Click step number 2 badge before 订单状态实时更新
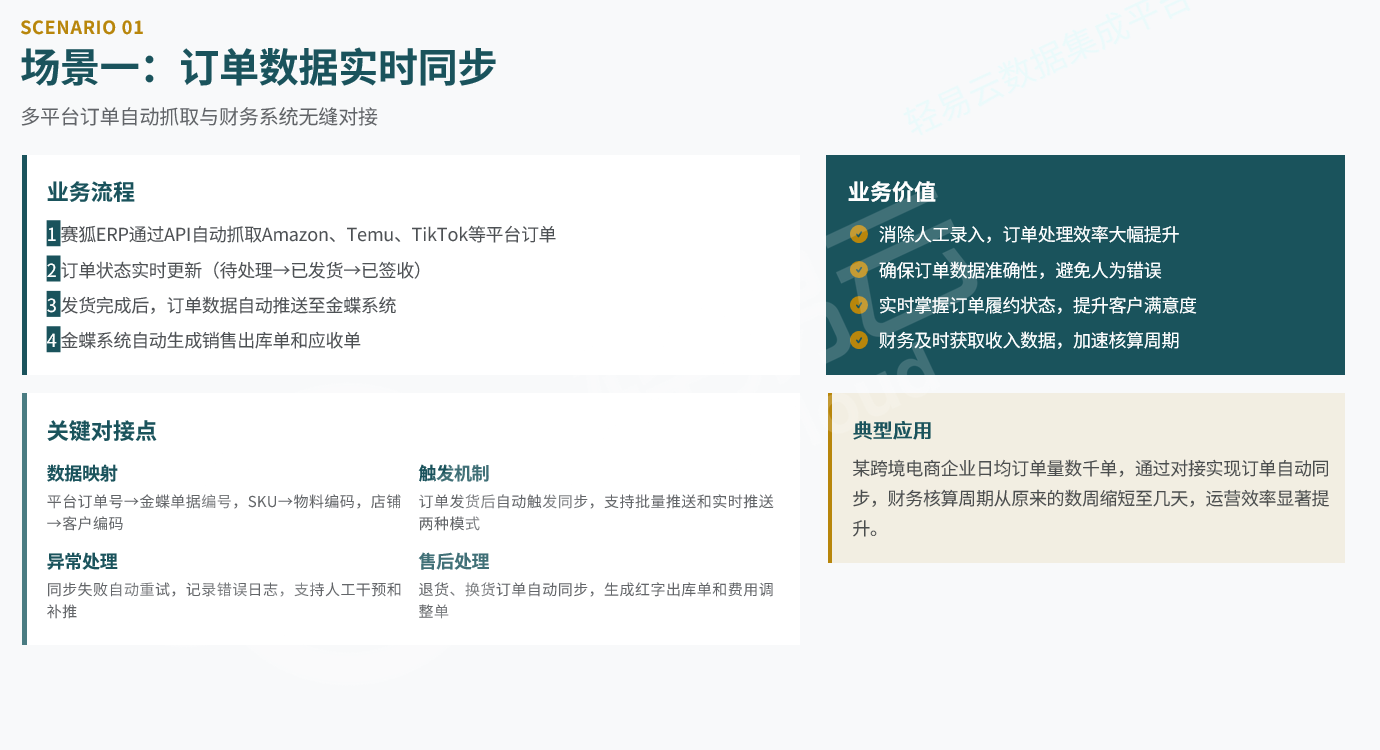The width and height of the screenshot is (1380, 750). [x=53, y=270]
